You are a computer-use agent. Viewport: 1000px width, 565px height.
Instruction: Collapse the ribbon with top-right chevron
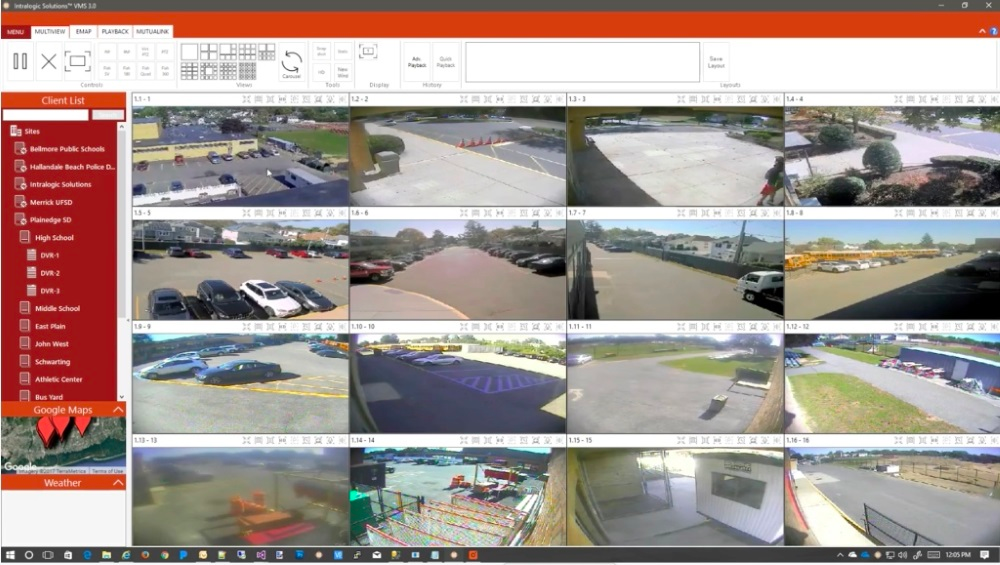click(982, 31)
